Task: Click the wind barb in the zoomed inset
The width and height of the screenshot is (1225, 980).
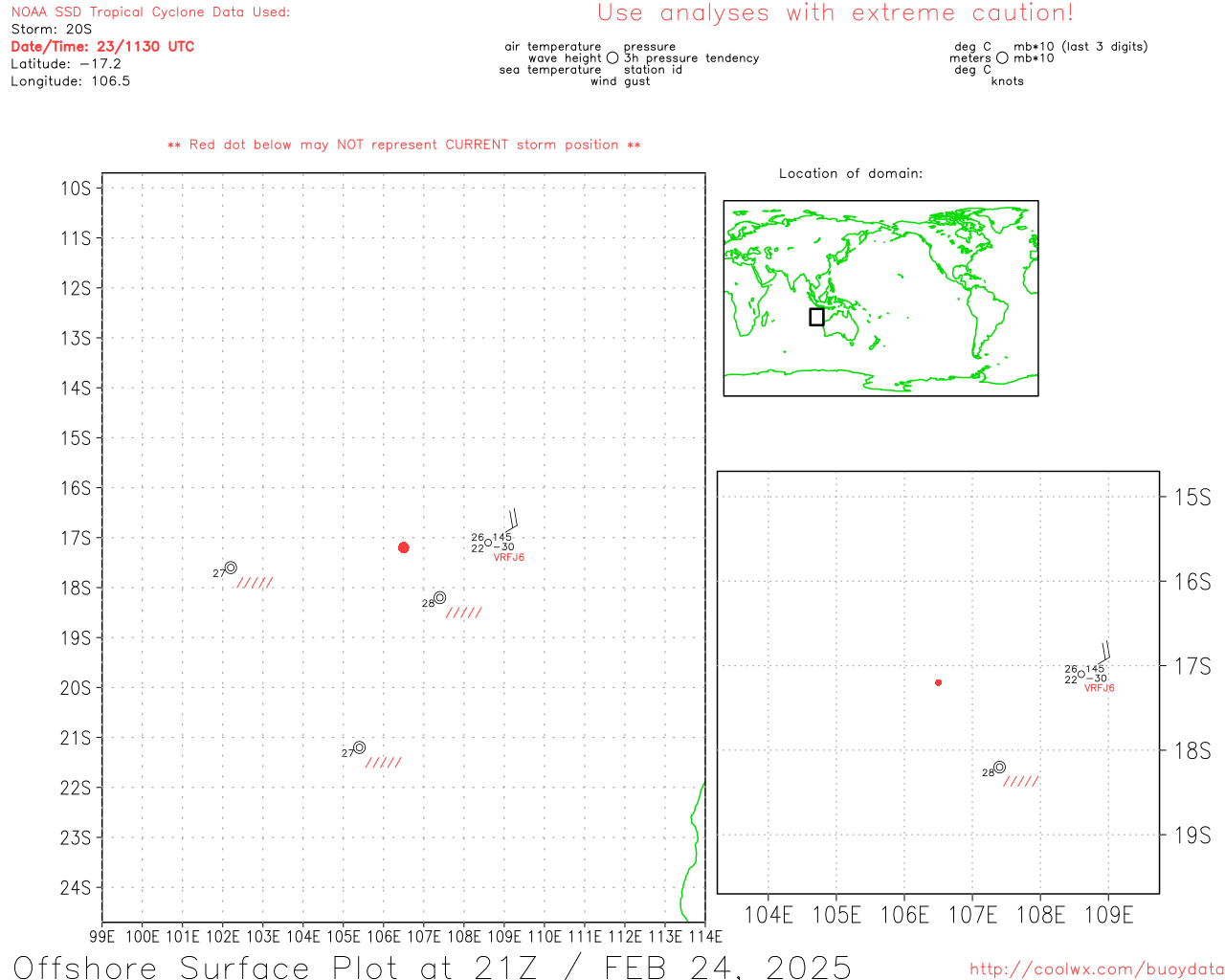Action: [x=1103, y=652]
